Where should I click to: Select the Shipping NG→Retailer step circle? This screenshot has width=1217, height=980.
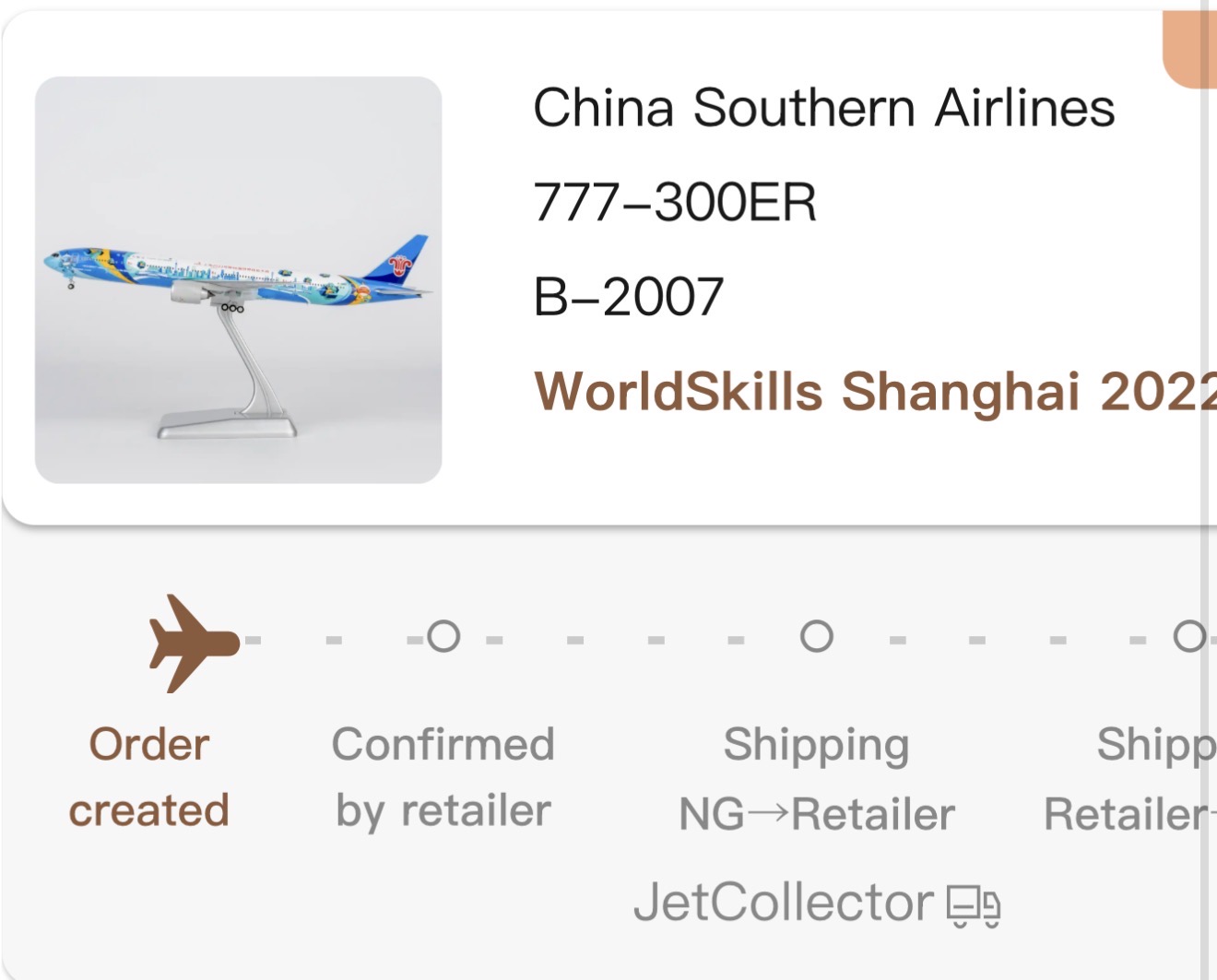click(816, 636)
